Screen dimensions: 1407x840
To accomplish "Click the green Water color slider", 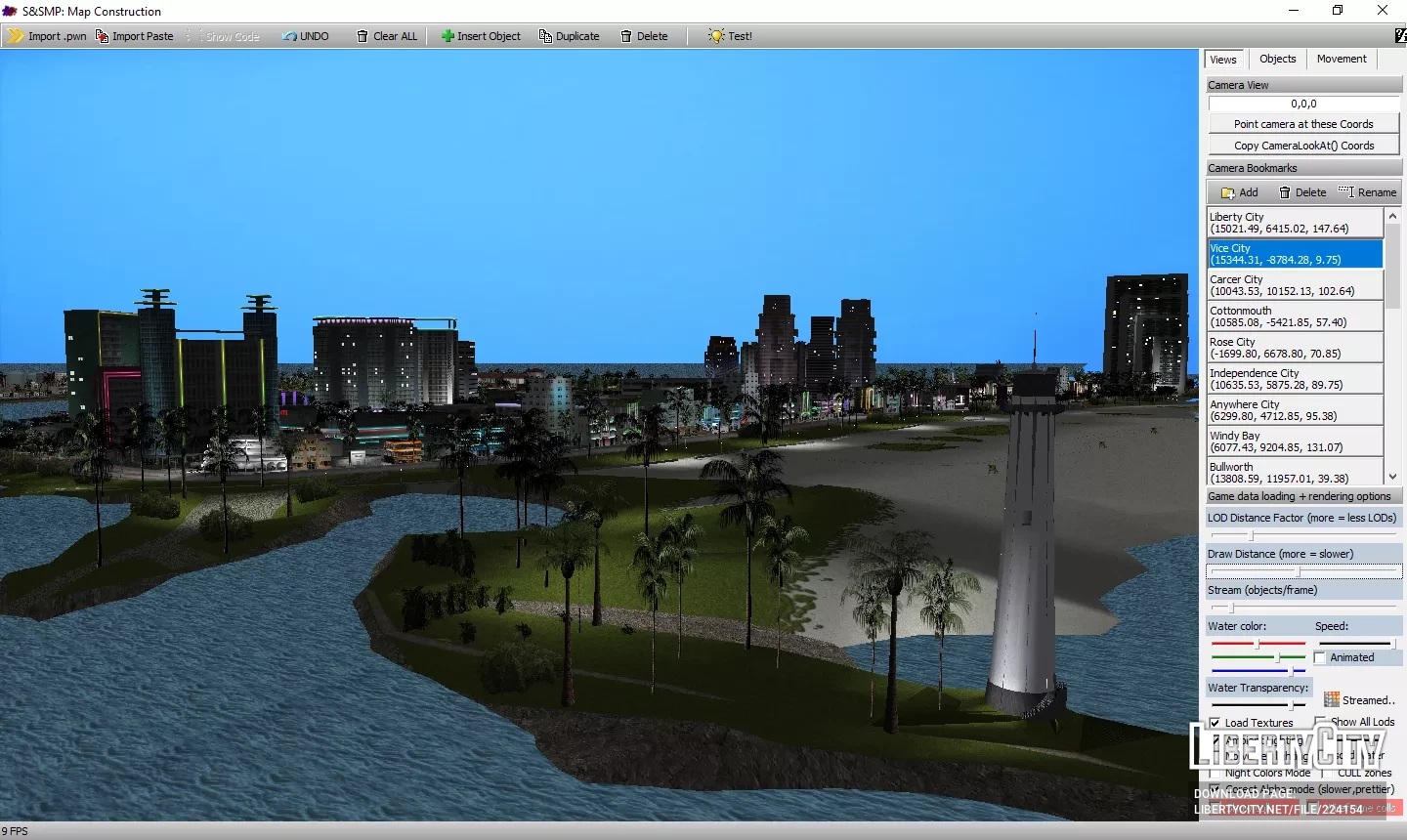I will tap(1258, 657).
